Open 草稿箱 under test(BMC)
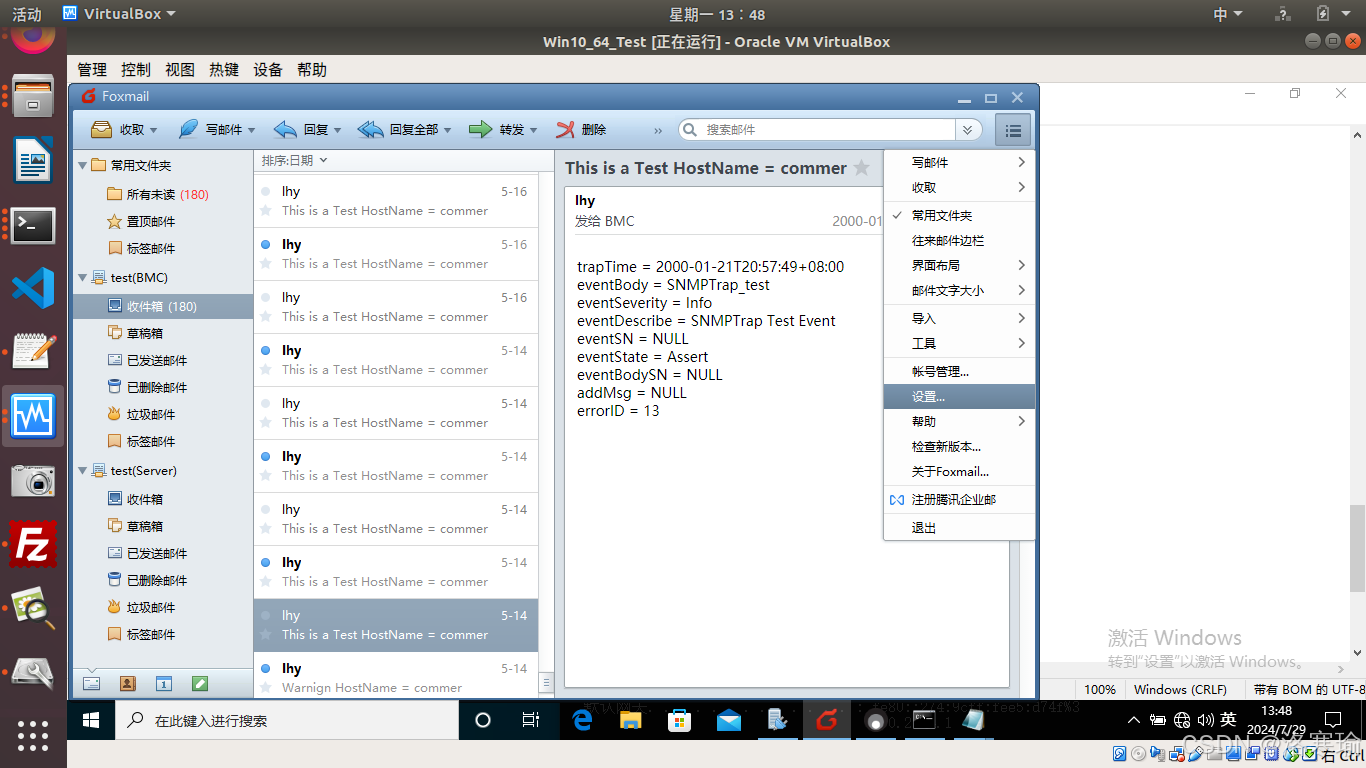Screen dimensions: 1366x768 [x=144, y=333]
